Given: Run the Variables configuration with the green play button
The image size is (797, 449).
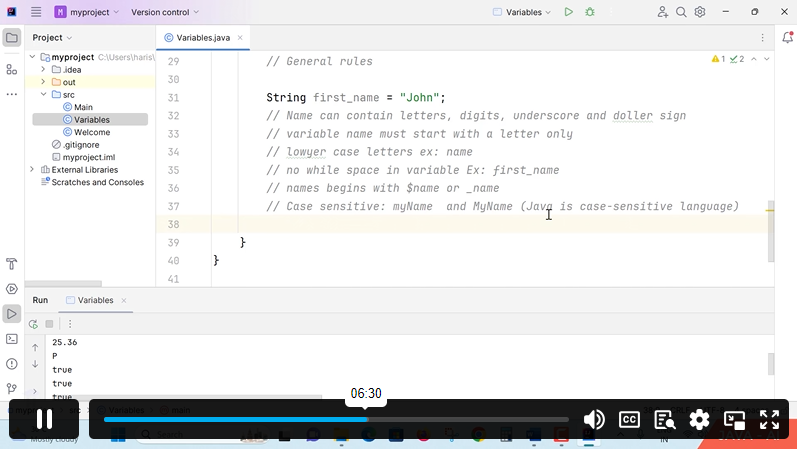Looking at the screenshot, I should click(568, 12).
